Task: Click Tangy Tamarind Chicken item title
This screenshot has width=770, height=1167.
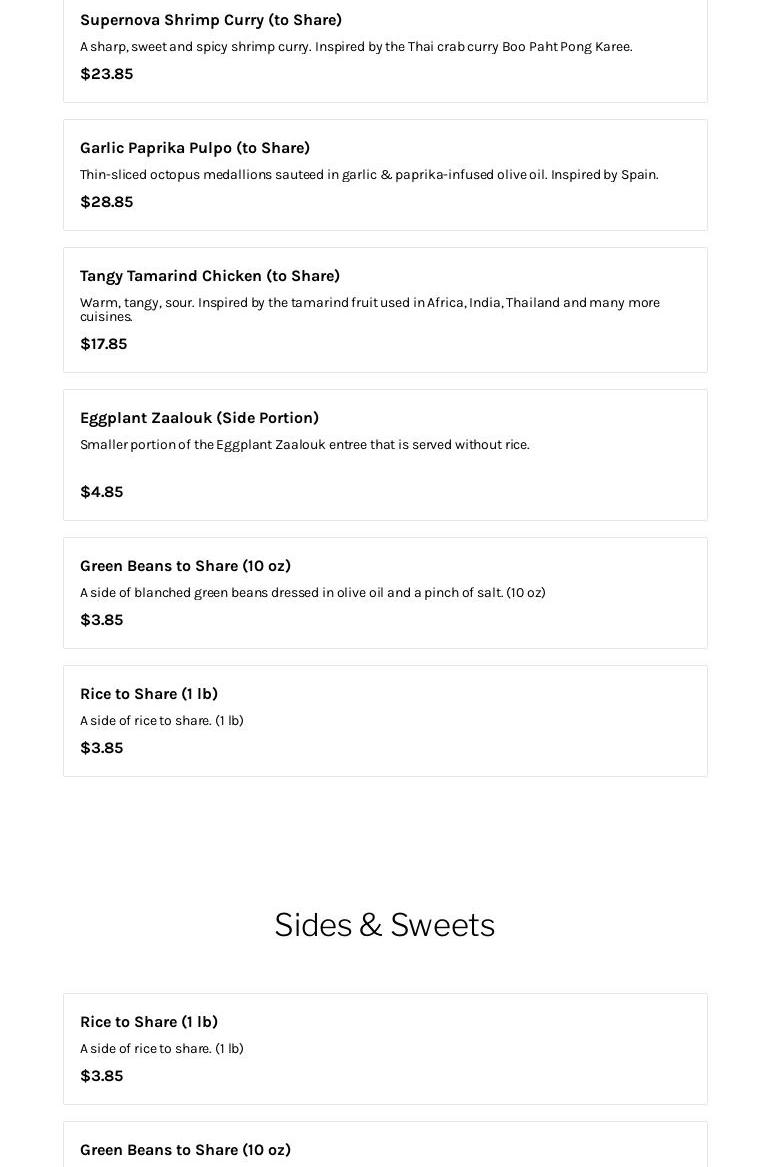Action: (210, 276)
